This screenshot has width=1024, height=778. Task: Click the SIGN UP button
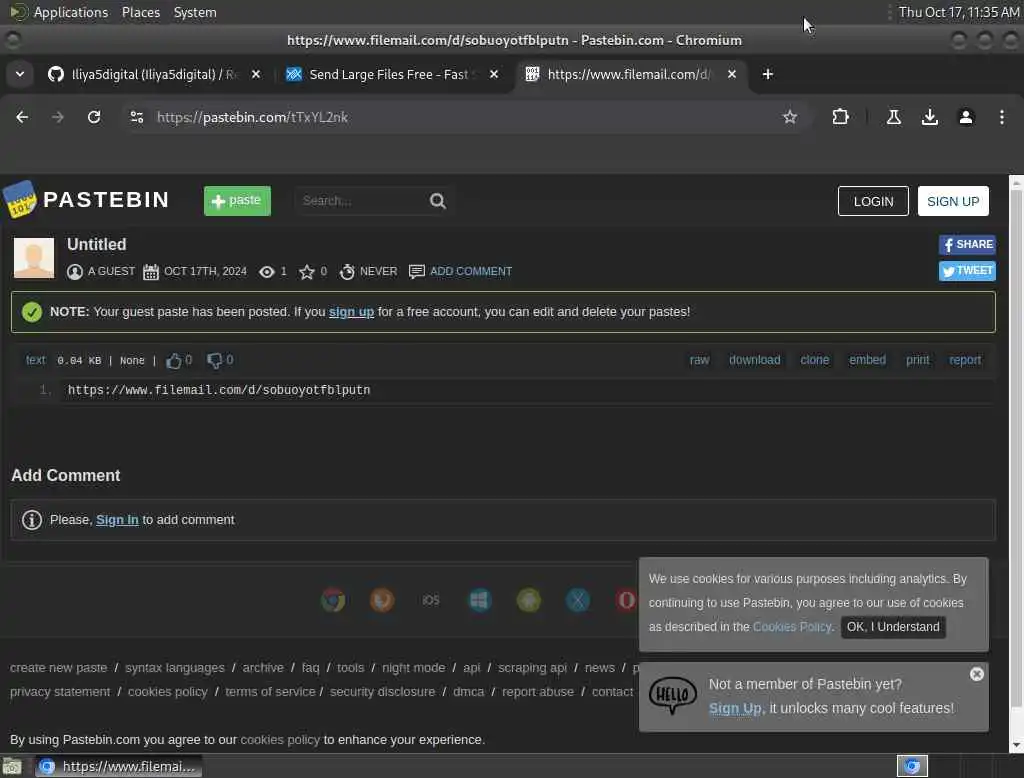(953, 201)
